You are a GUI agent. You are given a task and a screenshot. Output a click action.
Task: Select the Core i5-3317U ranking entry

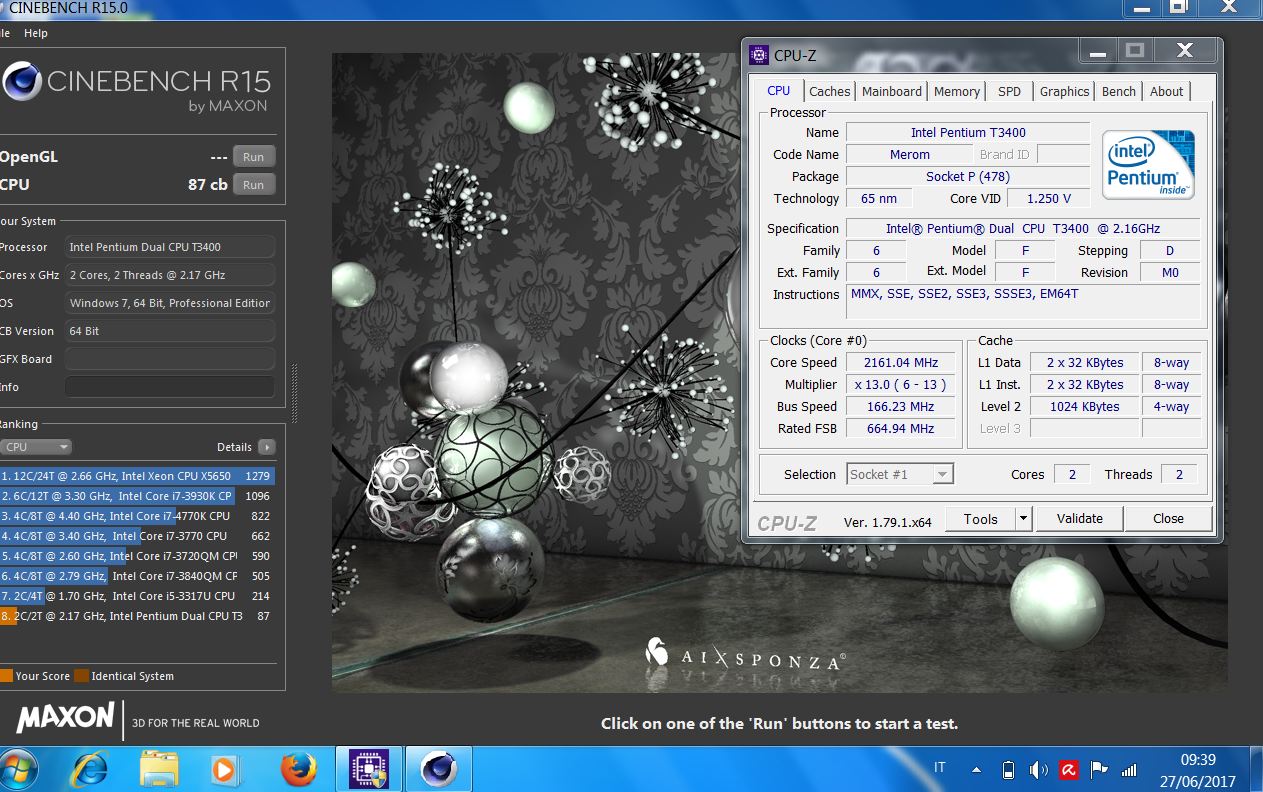pyautogui.click(x=137, y=596)
